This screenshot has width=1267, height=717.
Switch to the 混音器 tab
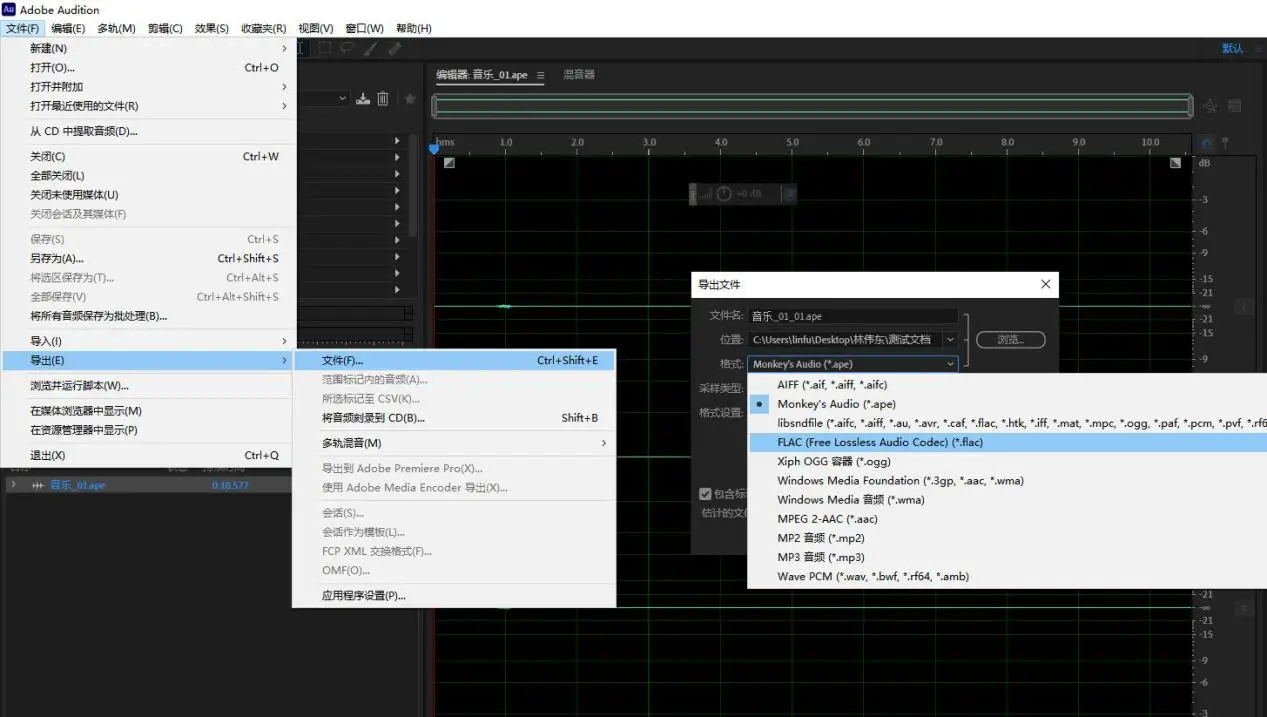(x=578, y=75)
